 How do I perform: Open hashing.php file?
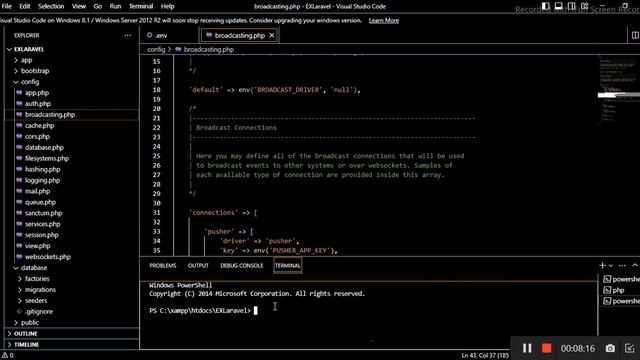click(x=42, y=169)
